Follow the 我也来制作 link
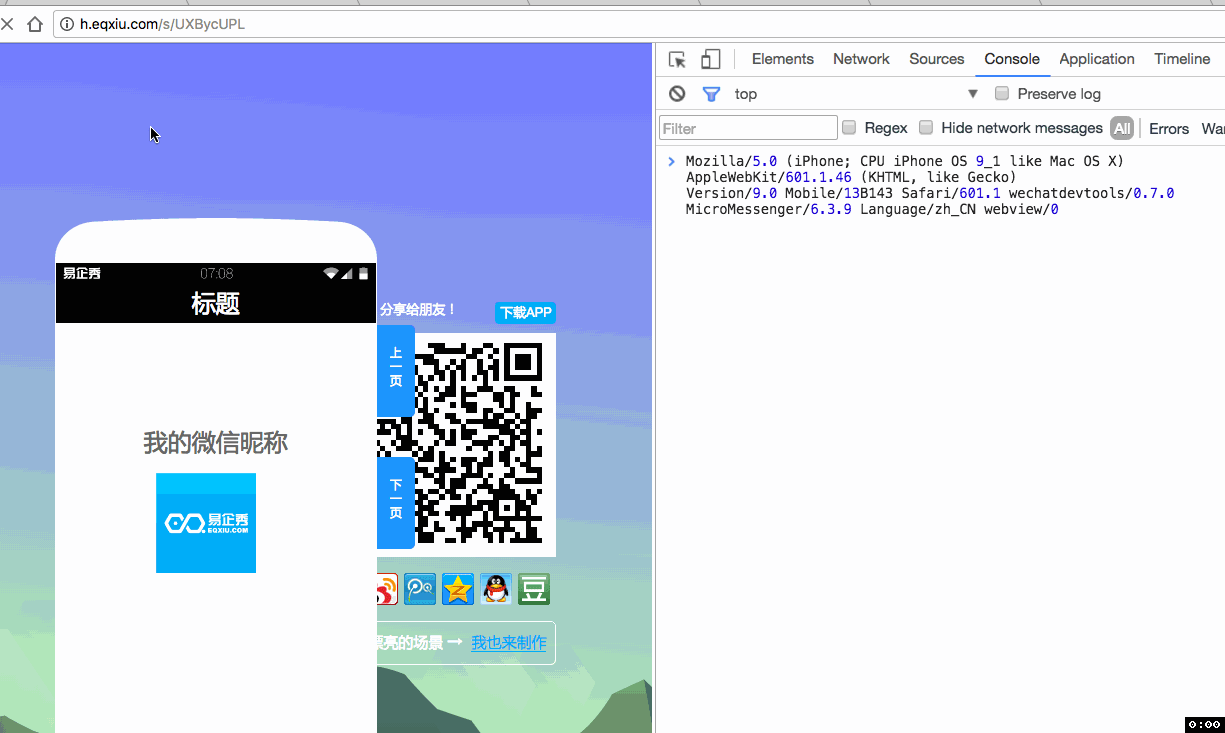This screenshot has width=1225, height=733. 508,643
